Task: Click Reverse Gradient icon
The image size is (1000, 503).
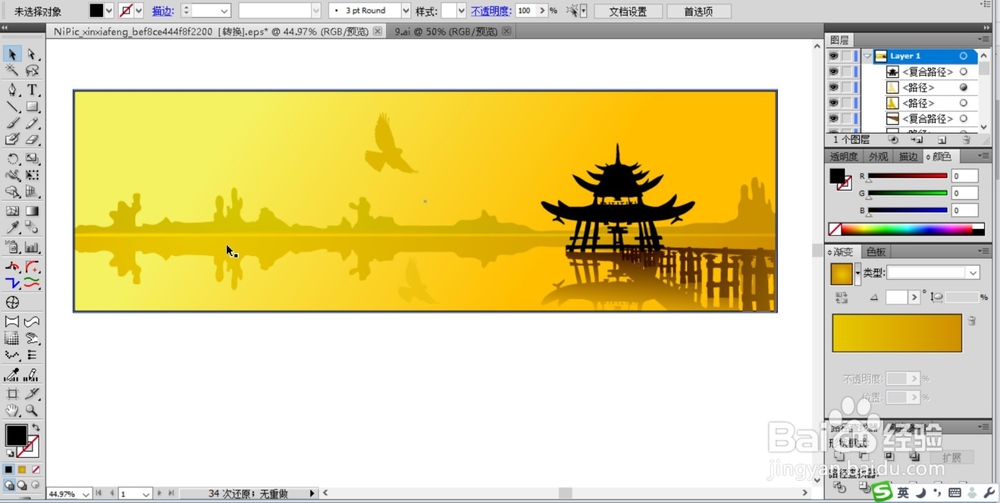Action: 842,297
